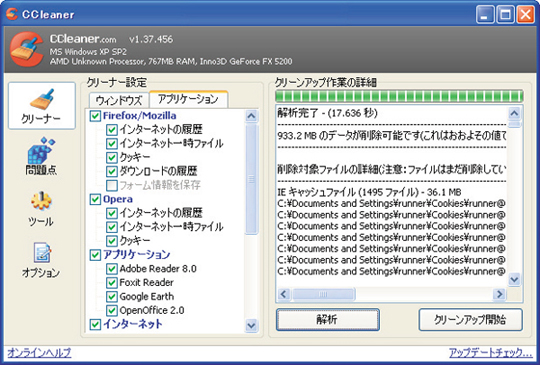Uncheck Opera インターネットの履歴
Viewport: 540px width, 365px height.
coord(112,213)
